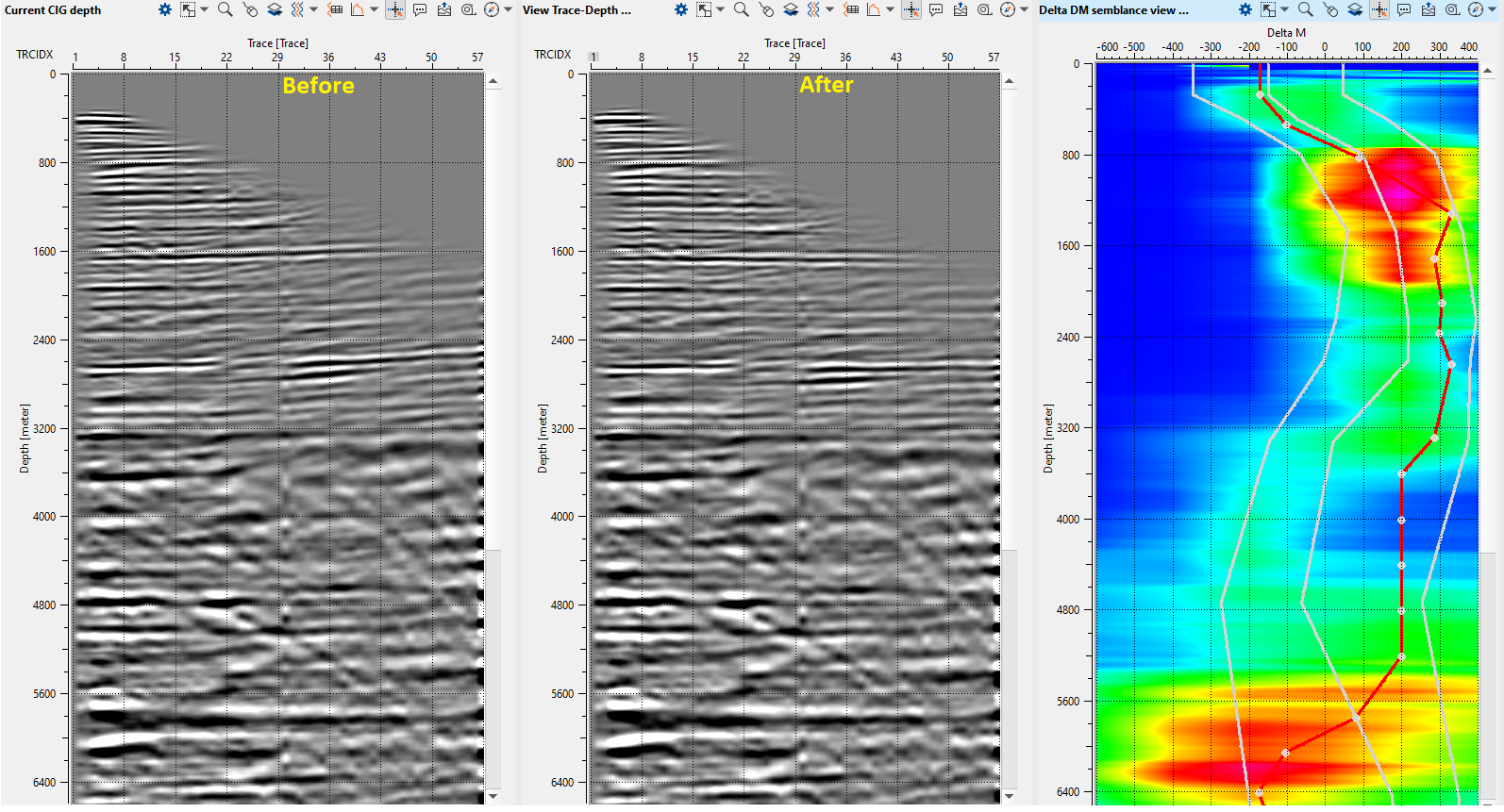Click the scroll down arrow of View Trace-Depth panel
1504x812 pixels.
point(1010,796)
